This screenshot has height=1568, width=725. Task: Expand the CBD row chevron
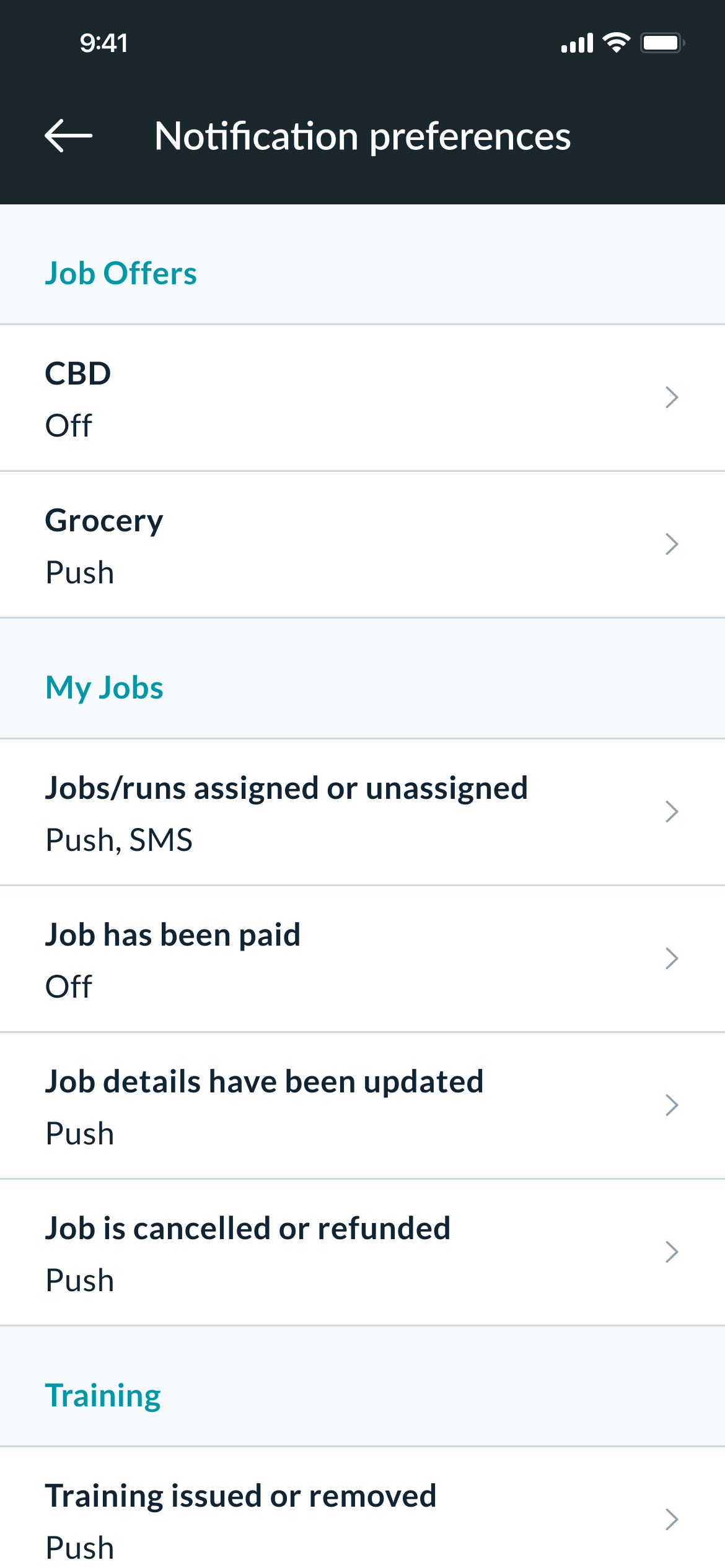click(672, 397)
